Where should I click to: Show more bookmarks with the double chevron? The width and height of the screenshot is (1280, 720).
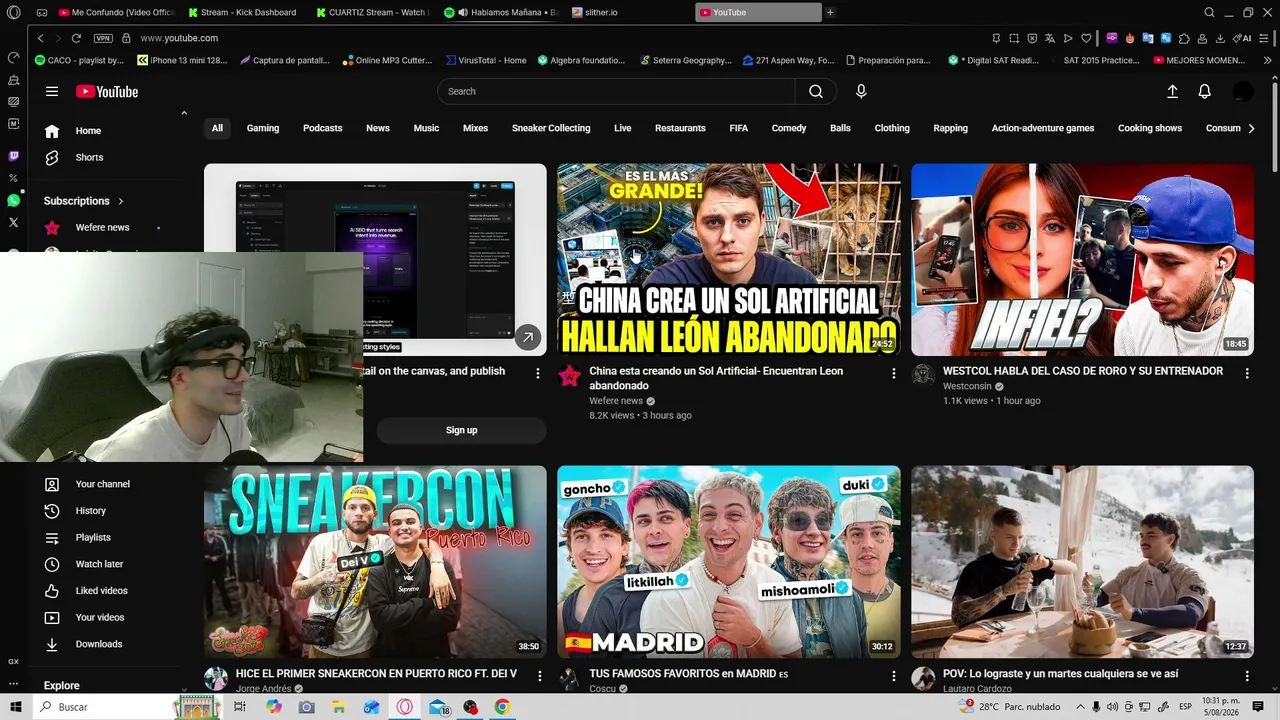tap(1268, 60)
